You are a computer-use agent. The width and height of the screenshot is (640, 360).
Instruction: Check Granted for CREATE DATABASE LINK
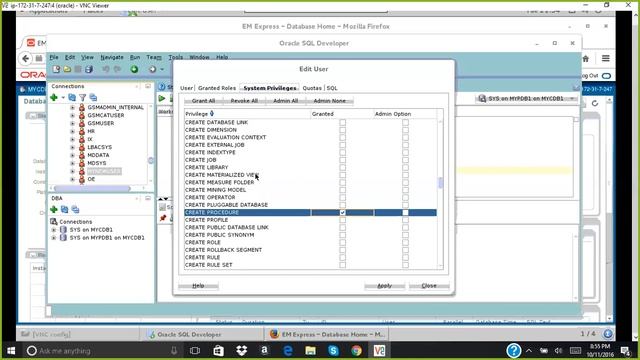click(342, 122)
